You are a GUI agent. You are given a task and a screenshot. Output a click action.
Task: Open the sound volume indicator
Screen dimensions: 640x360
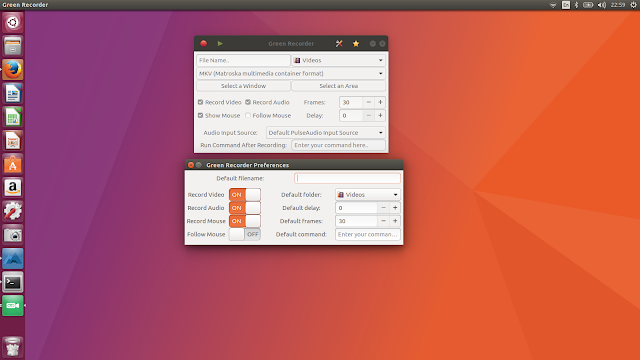[x=602, y=5]
